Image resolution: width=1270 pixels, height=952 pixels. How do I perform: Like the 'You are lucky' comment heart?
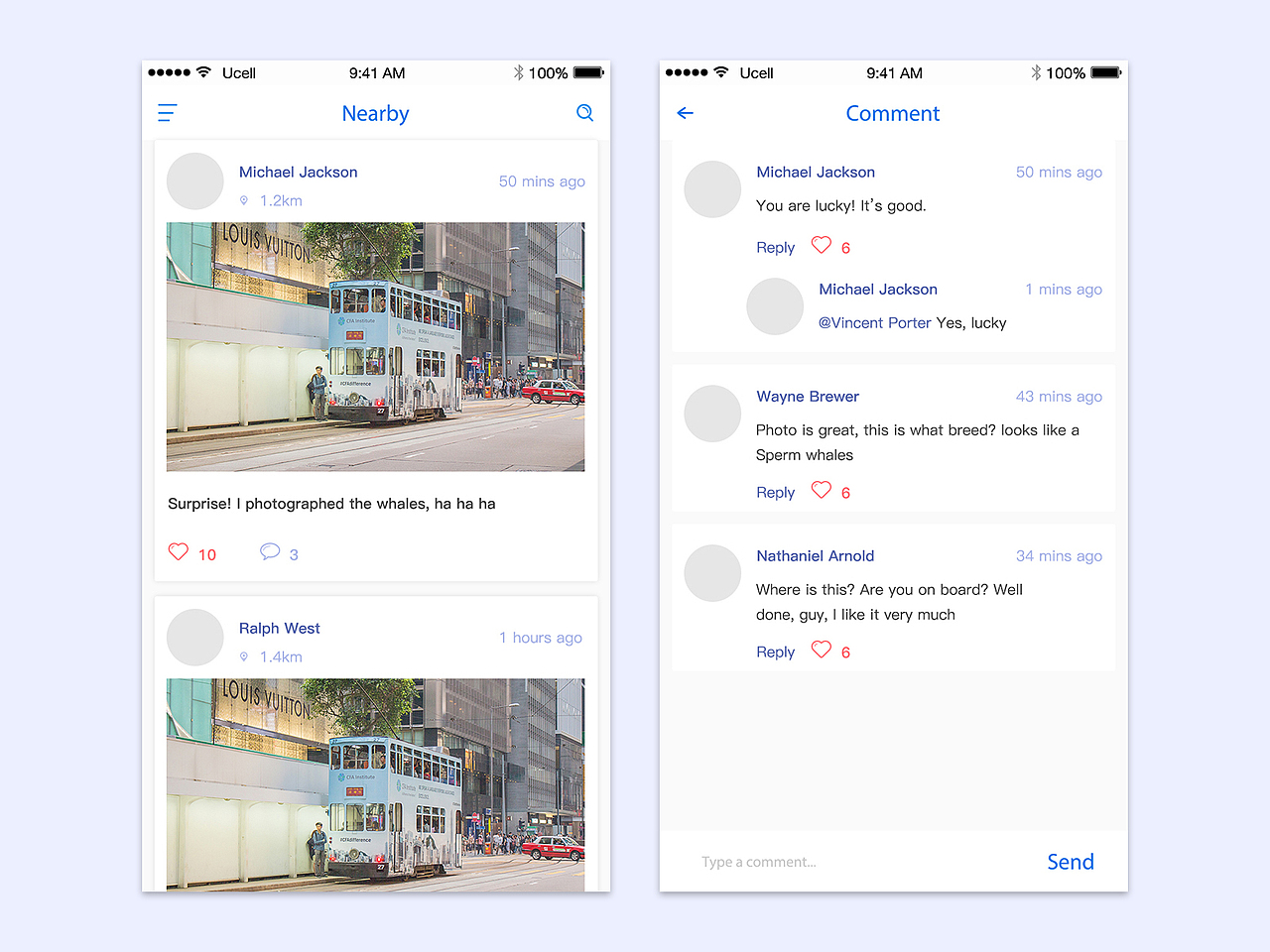click(822, 245)
